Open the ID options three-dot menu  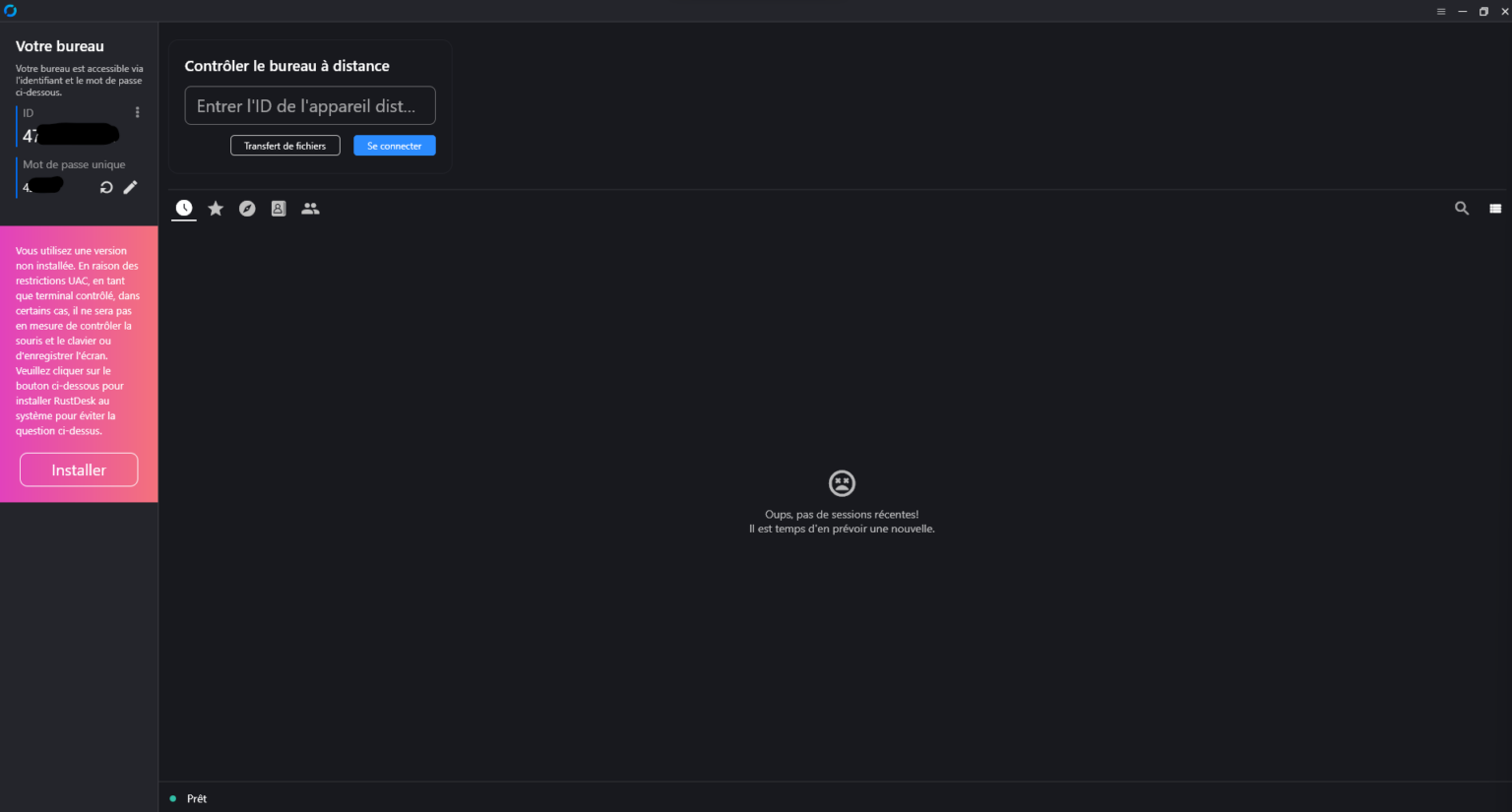click(138, 111)
